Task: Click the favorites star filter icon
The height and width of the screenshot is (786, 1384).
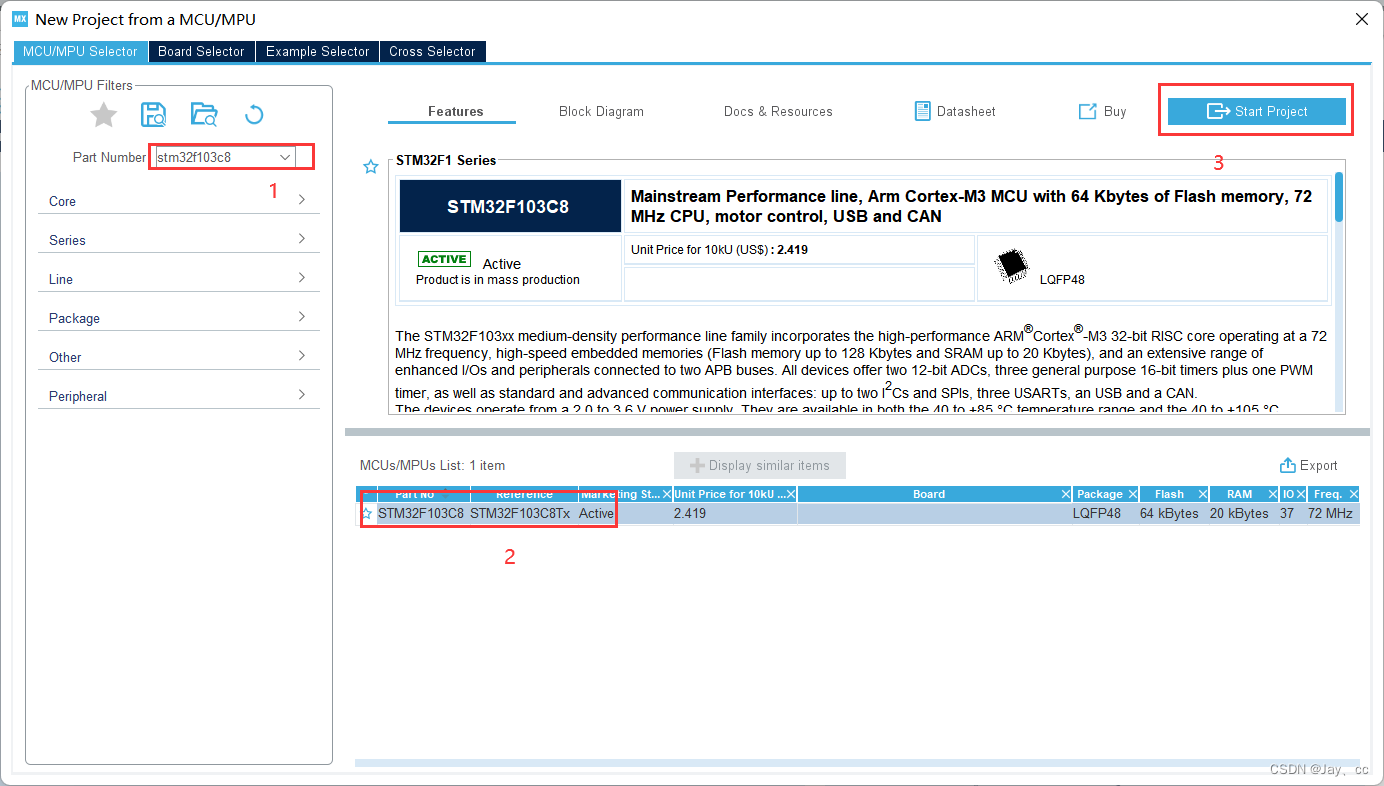Action: click(x=104, y=115)
